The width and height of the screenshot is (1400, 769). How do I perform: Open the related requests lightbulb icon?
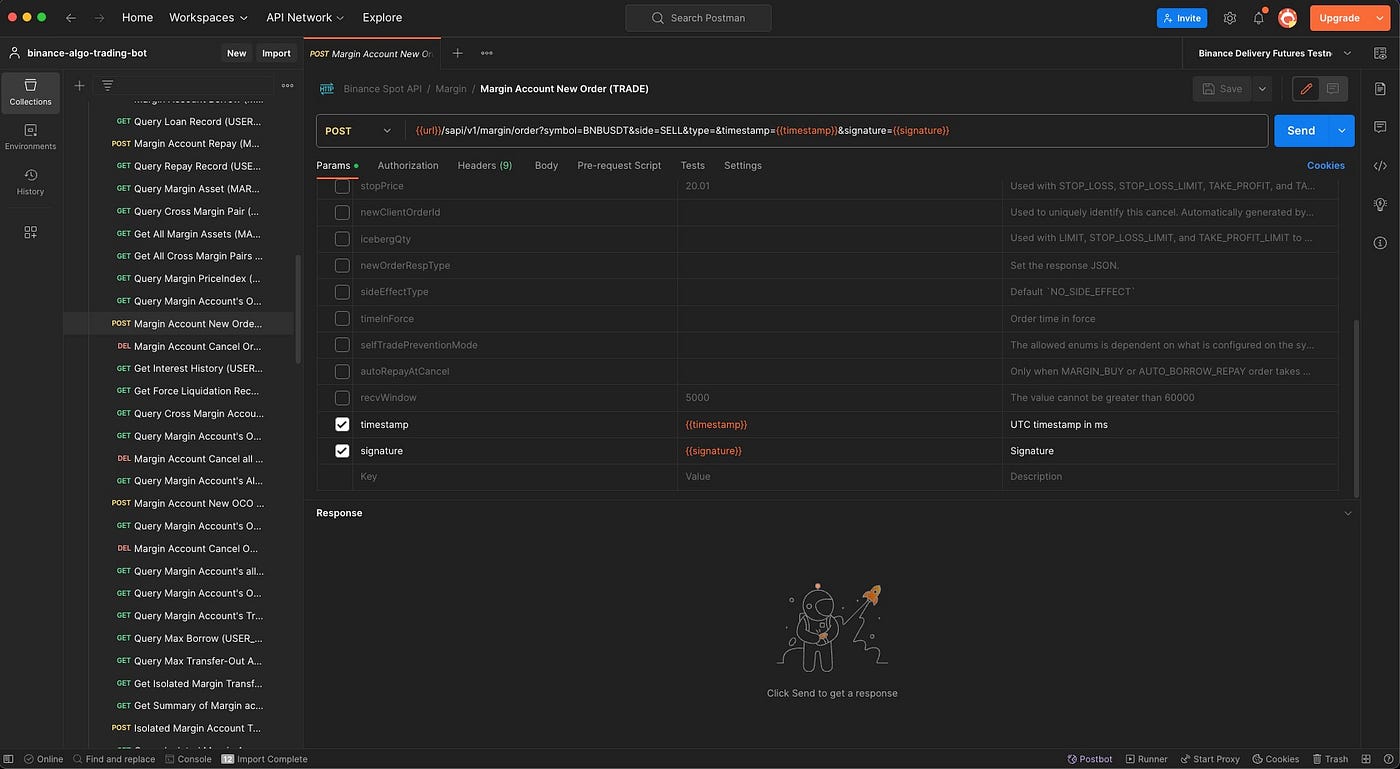pyautogui.click(x=1380, y=204)
